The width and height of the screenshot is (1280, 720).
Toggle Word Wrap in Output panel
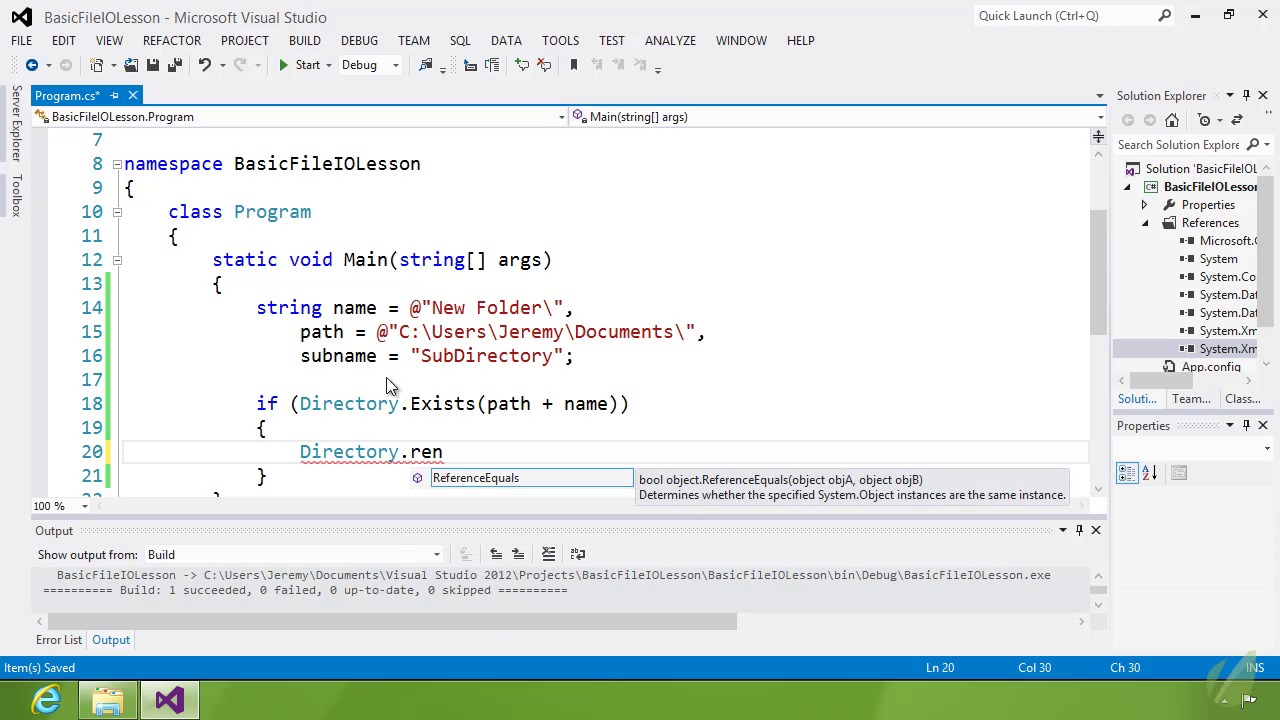[578, 554]
